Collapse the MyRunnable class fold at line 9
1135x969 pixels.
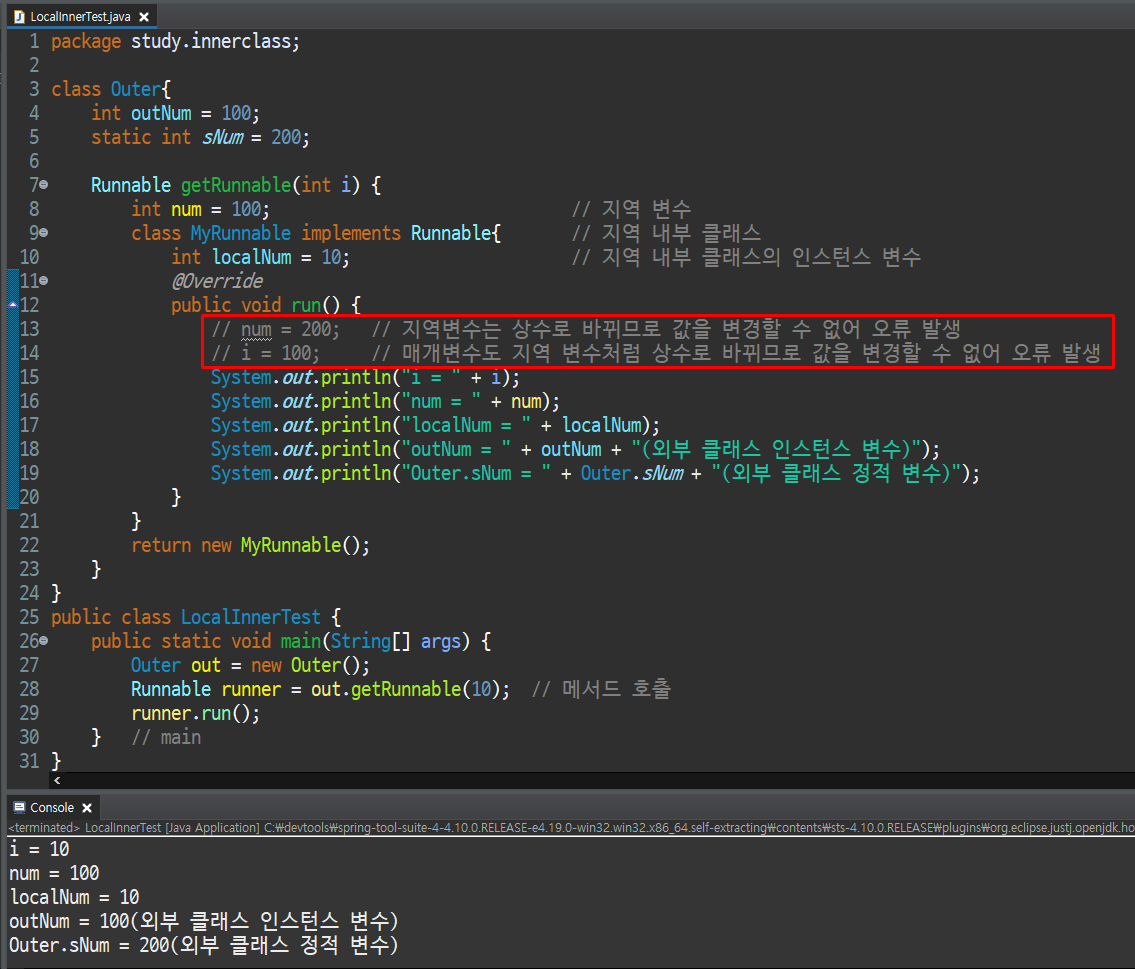tap(43, 233)
